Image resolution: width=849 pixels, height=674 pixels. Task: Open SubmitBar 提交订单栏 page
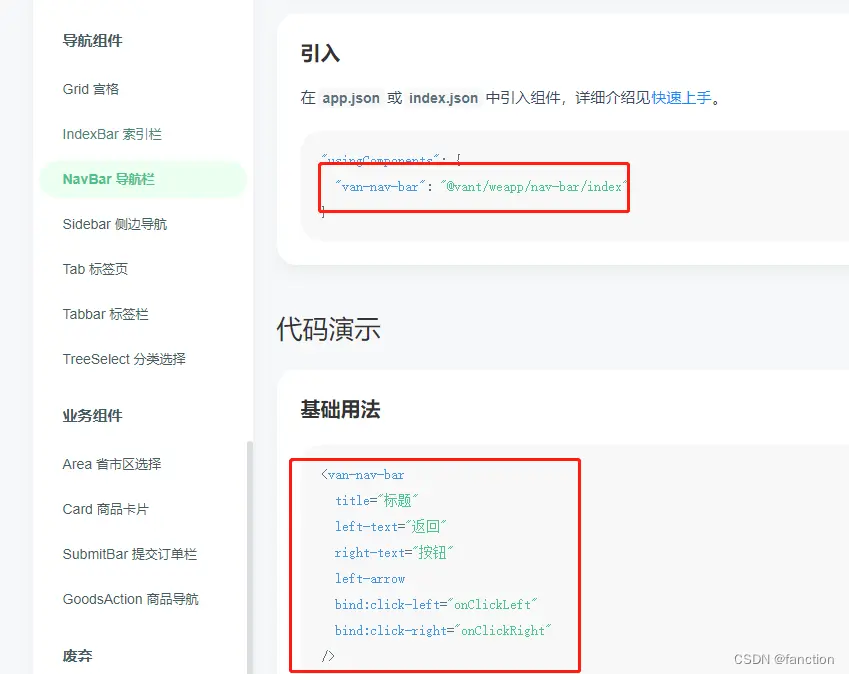tap(130, 554)
